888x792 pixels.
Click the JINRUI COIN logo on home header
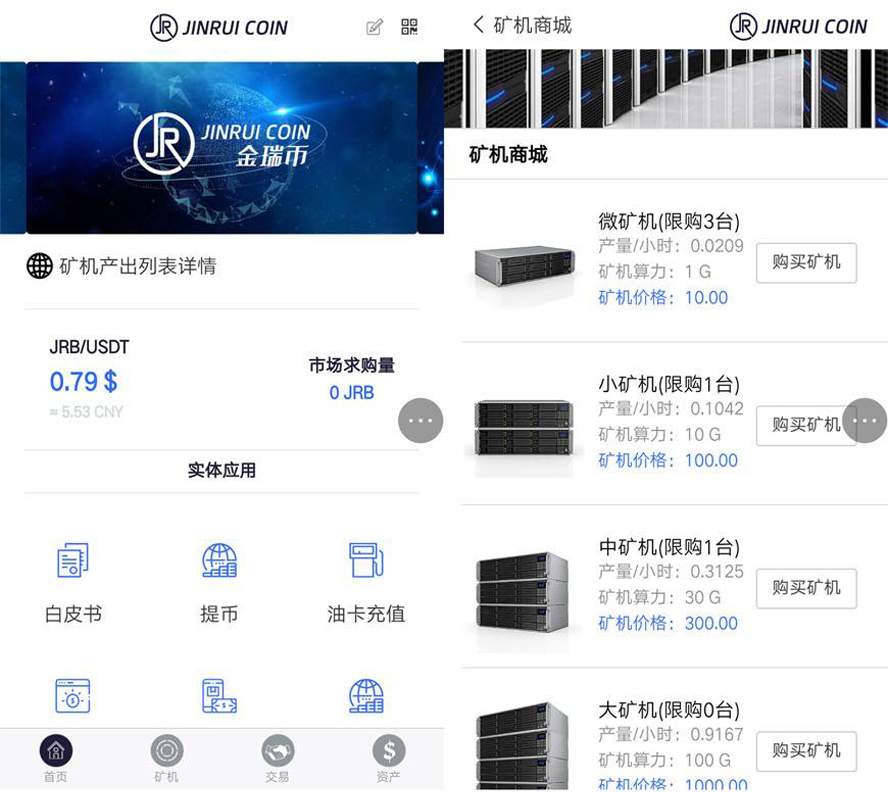tap(219, 27)
